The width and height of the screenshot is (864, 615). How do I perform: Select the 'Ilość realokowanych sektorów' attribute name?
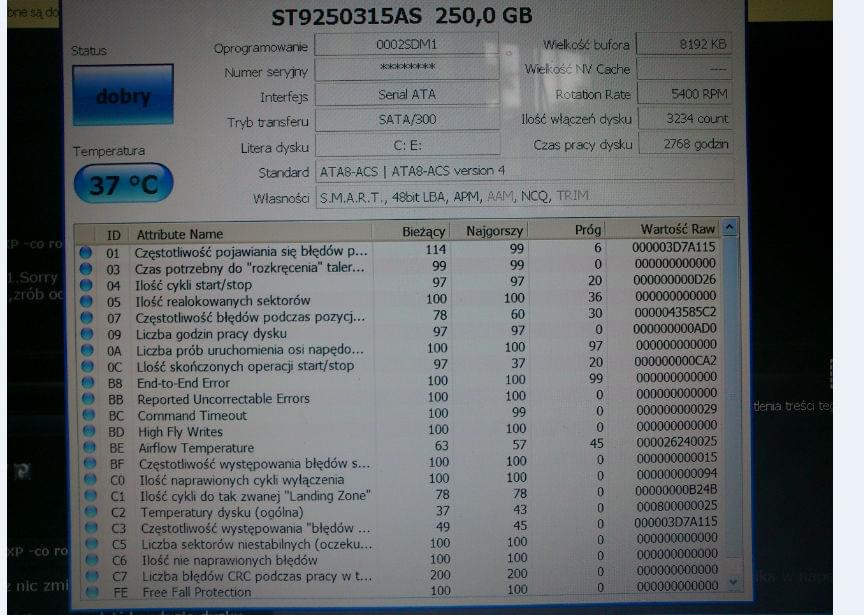point(223,301)
